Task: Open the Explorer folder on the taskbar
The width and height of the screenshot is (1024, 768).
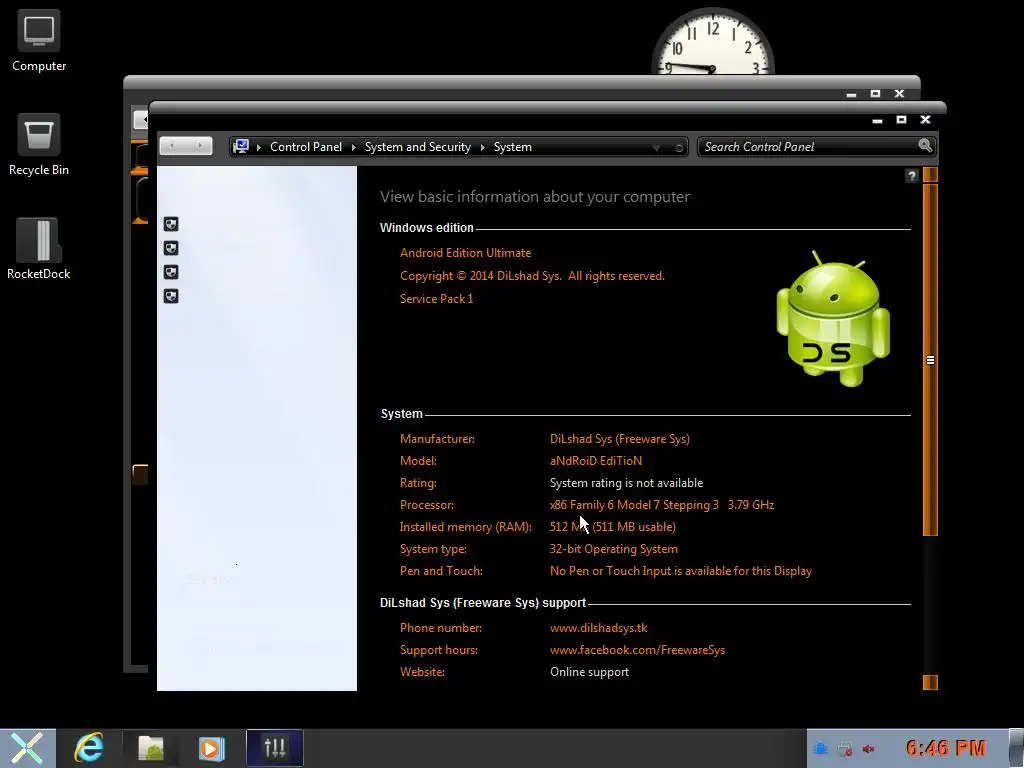Action: click(x=151, y=748)
